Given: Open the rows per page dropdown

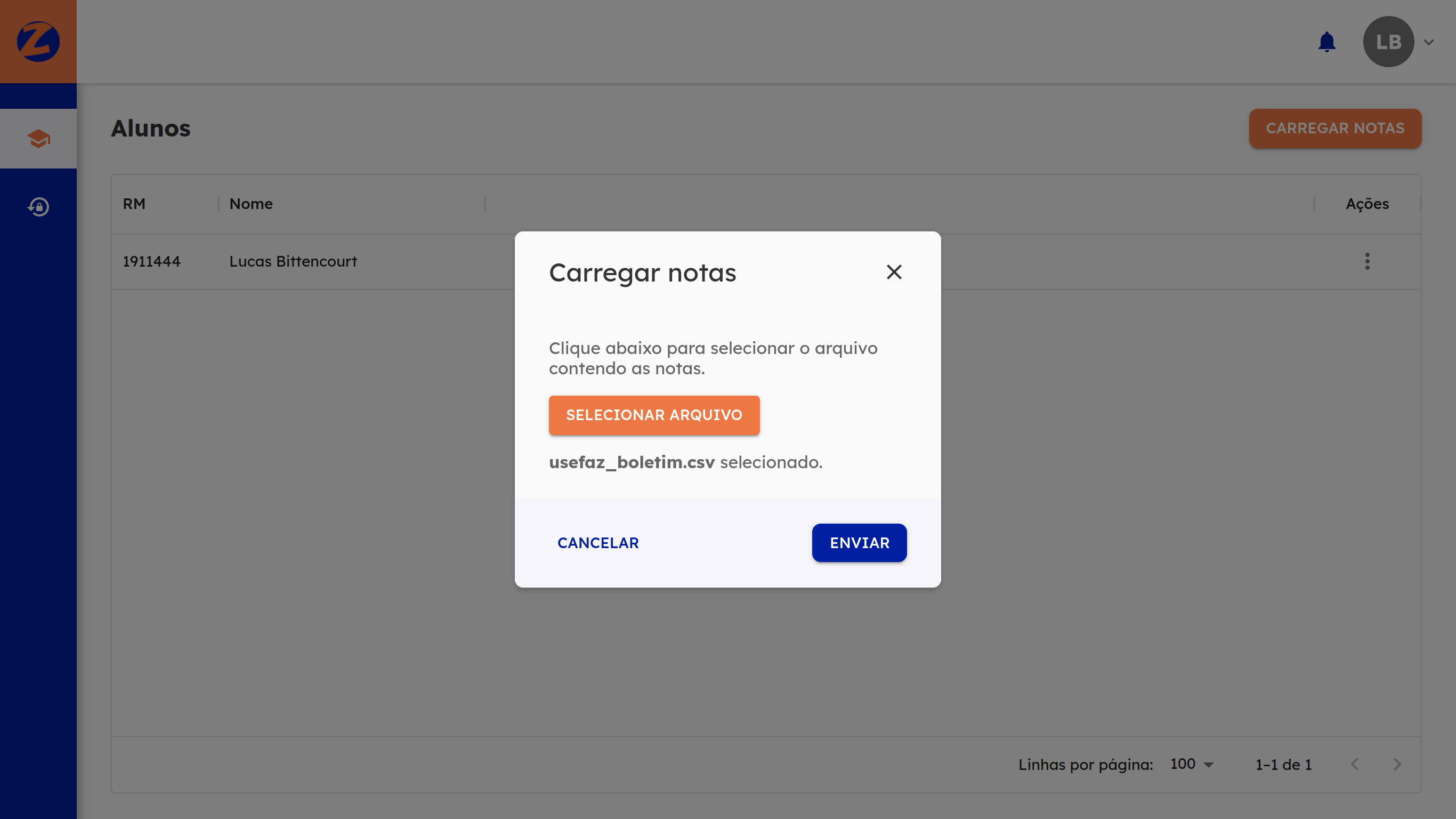Looking at the screenshot, I should (x=1192, y=764).
